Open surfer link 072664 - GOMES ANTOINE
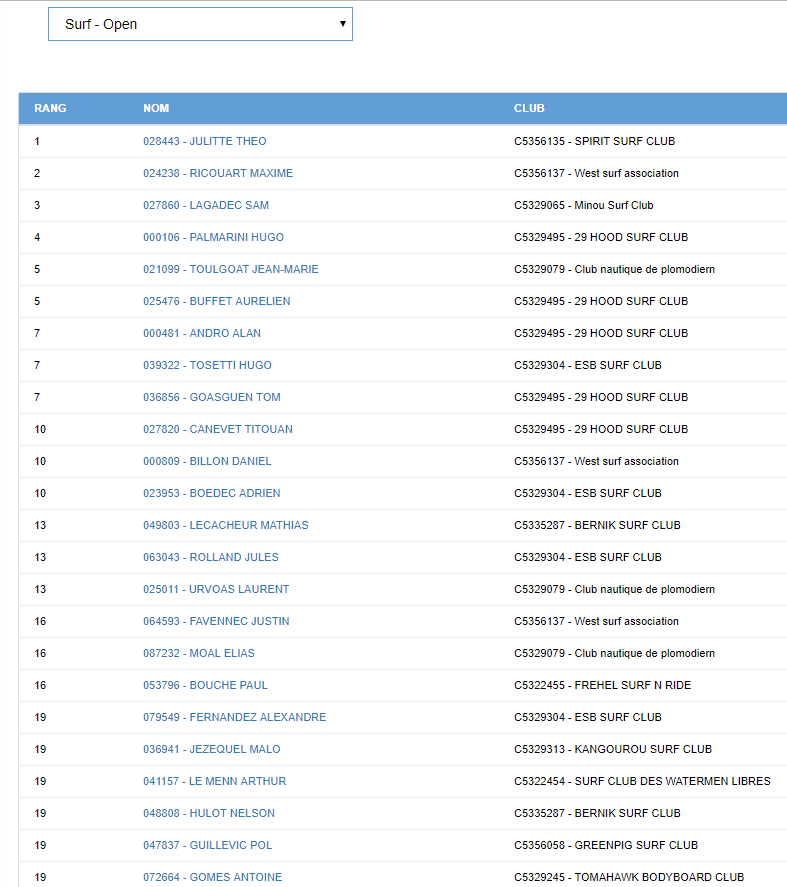This screenshot has height=887, width=787. click(x=212, y=876)
